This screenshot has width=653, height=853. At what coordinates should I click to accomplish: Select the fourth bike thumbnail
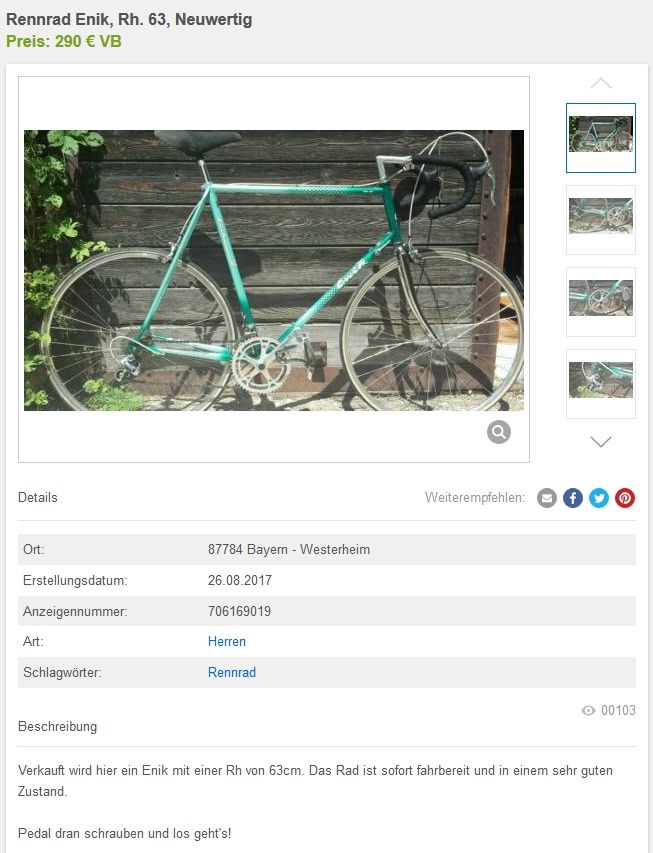[x=601, y=384]
